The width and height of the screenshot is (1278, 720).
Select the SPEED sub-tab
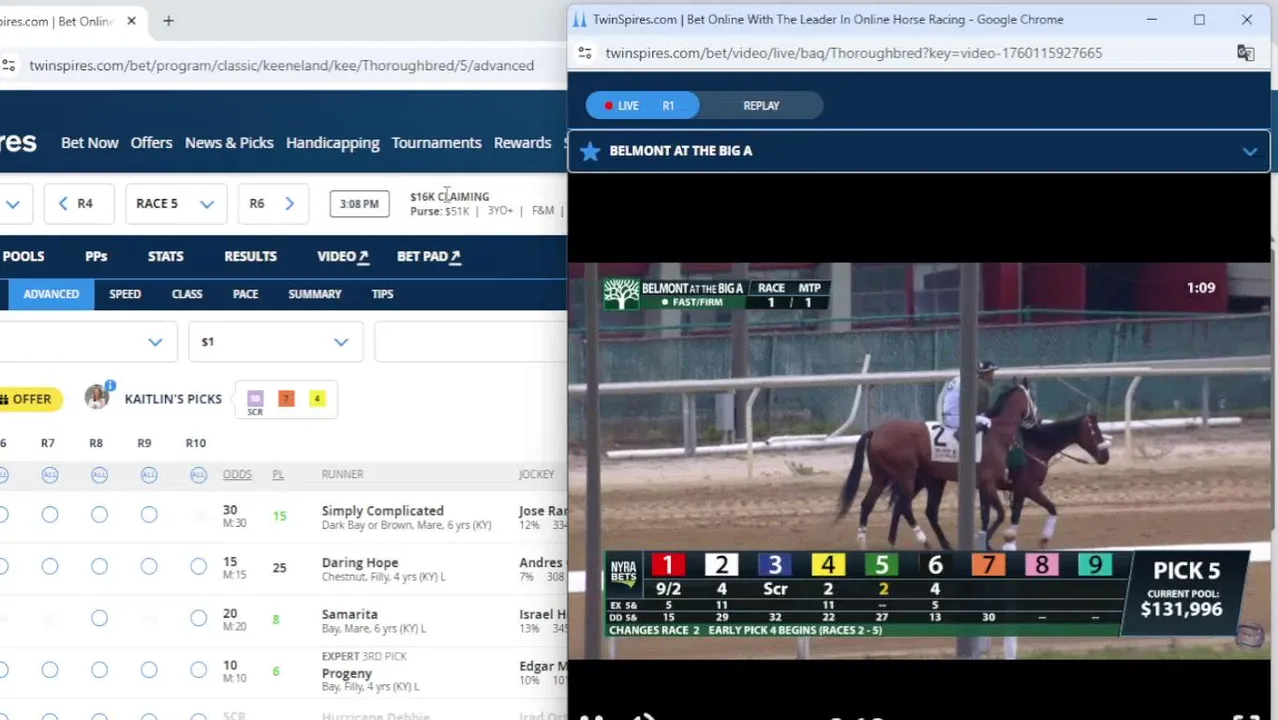point(125,294)
